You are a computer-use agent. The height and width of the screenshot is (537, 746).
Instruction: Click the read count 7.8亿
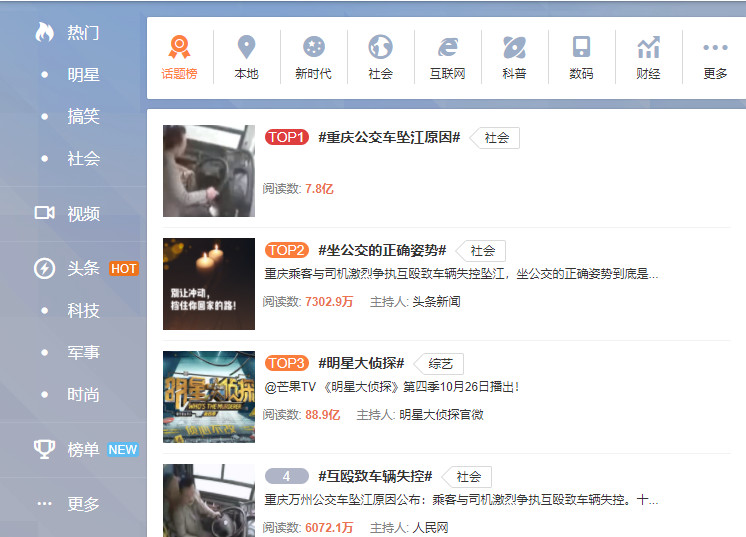(319, 189)
